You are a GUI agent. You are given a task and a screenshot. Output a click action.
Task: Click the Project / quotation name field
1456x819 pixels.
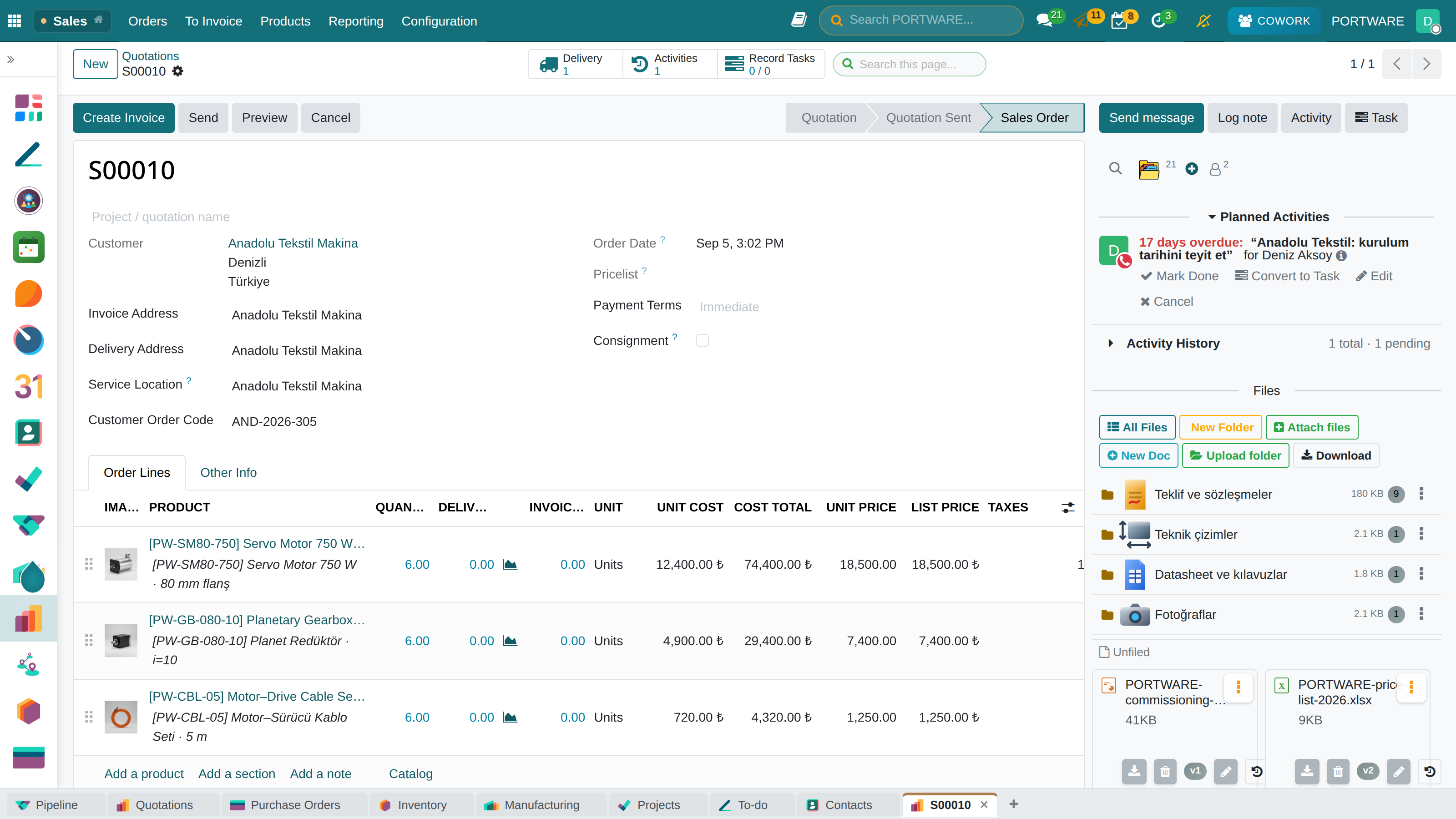[x=334, y=217]
